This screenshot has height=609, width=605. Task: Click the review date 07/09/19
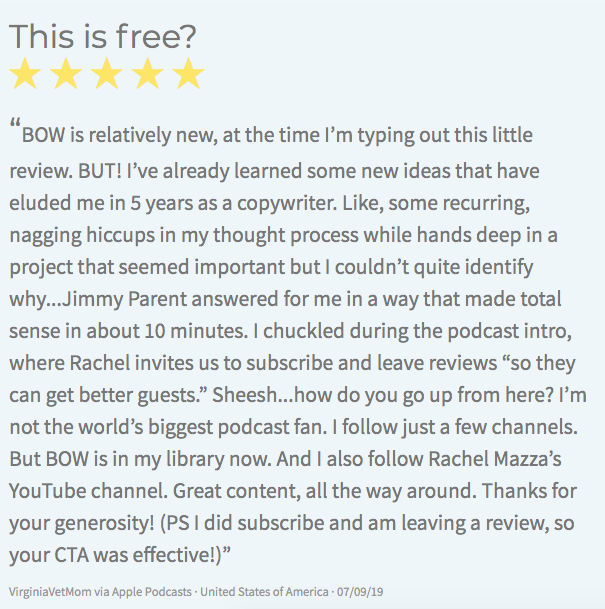point(360,592)
